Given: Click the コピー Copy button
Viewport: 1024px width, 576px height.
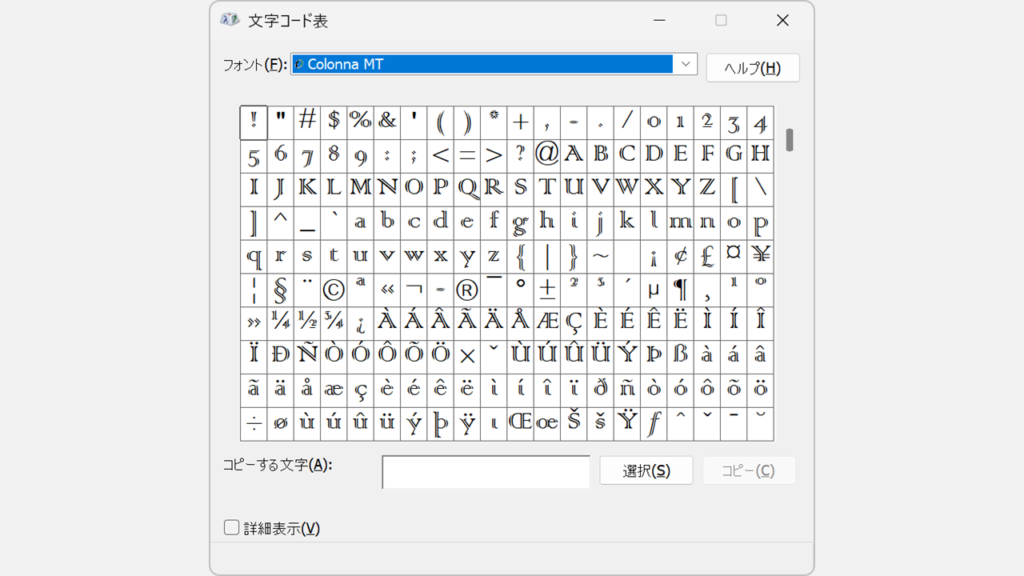Looking at the screenshot, I should coord(749,470).
